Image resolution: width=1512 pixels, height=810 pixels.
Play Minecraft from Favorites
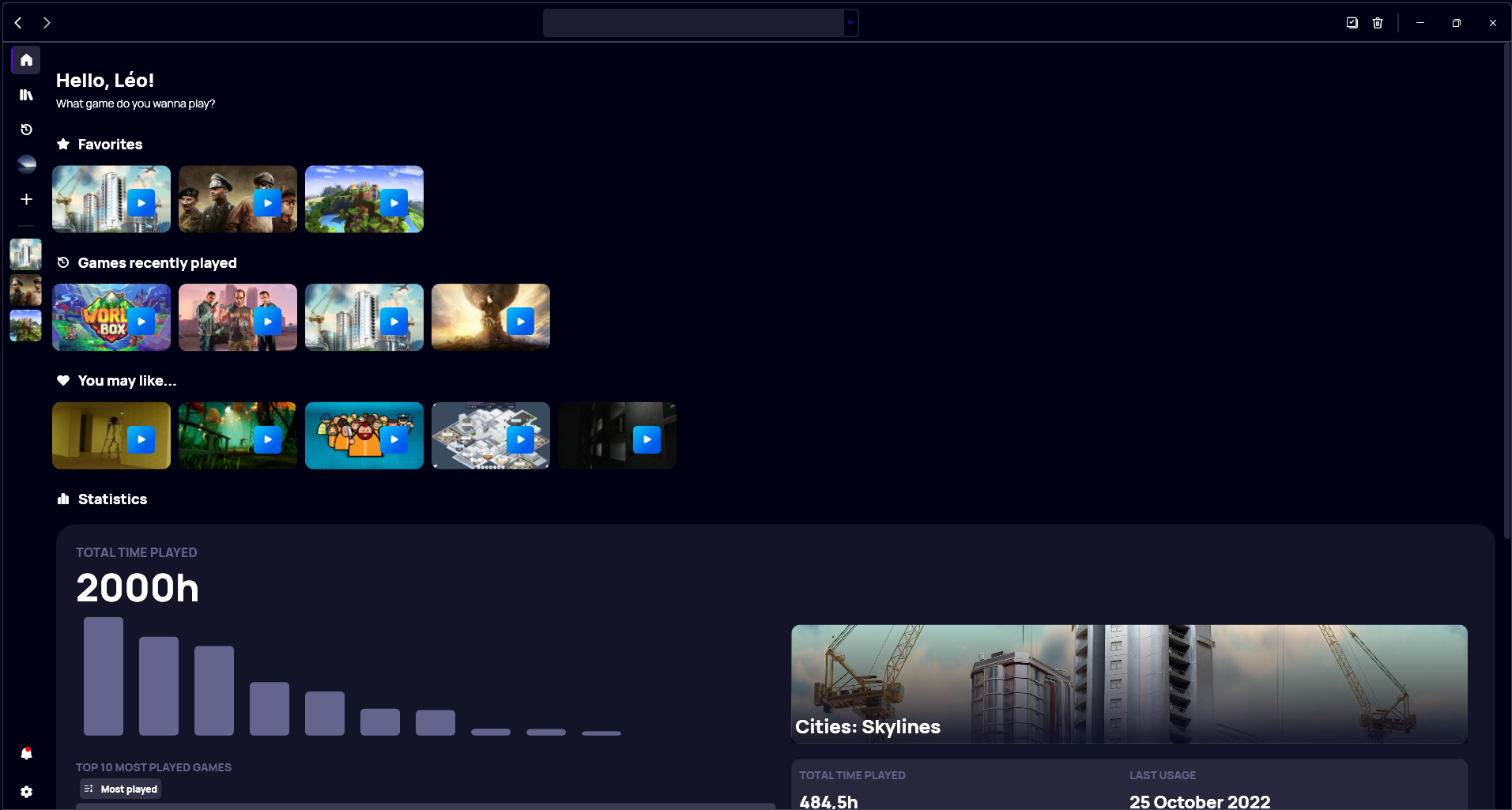[x=394, y=203]
